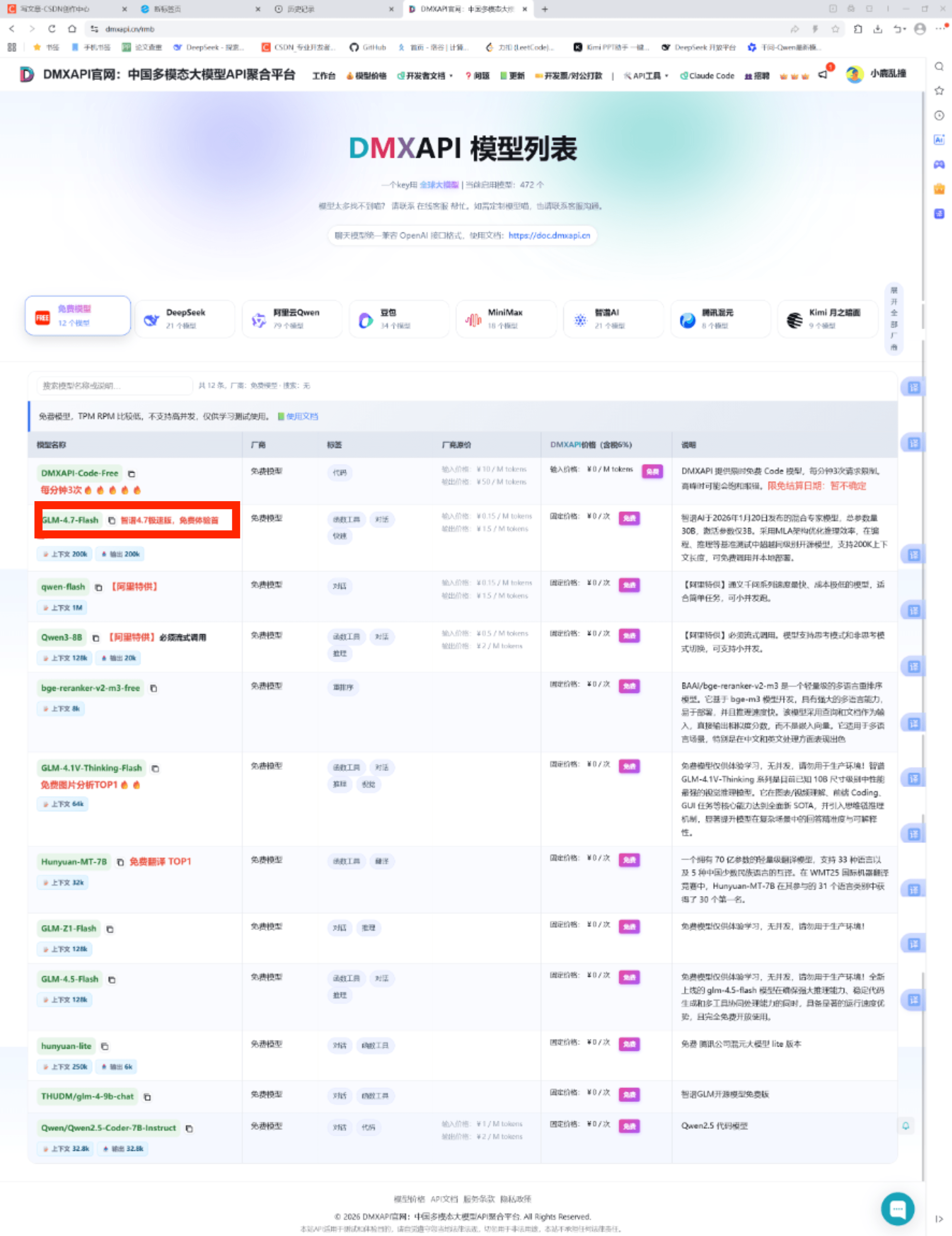Copy the DMXAPI-Code-Free model name
The width and height of the screenshot is (952, 1236).
coord(131,474)
